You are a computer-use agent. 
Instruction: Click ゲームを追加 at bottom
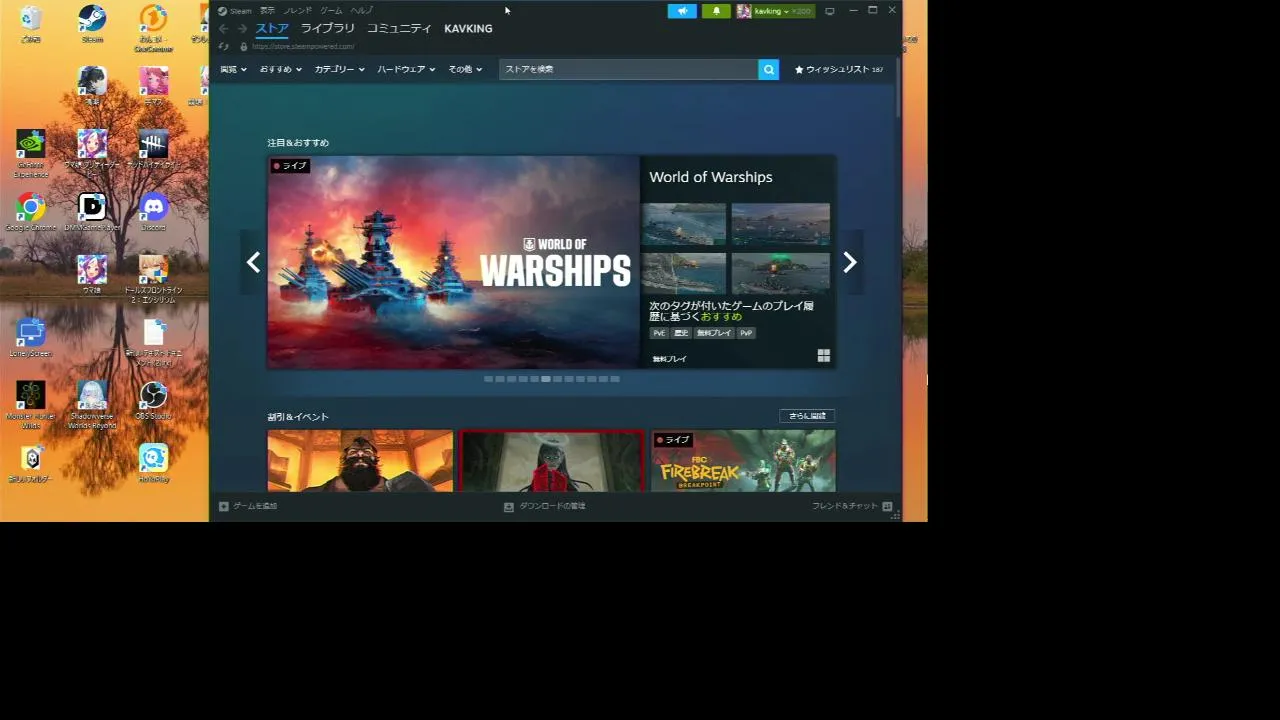coord(248,506)
